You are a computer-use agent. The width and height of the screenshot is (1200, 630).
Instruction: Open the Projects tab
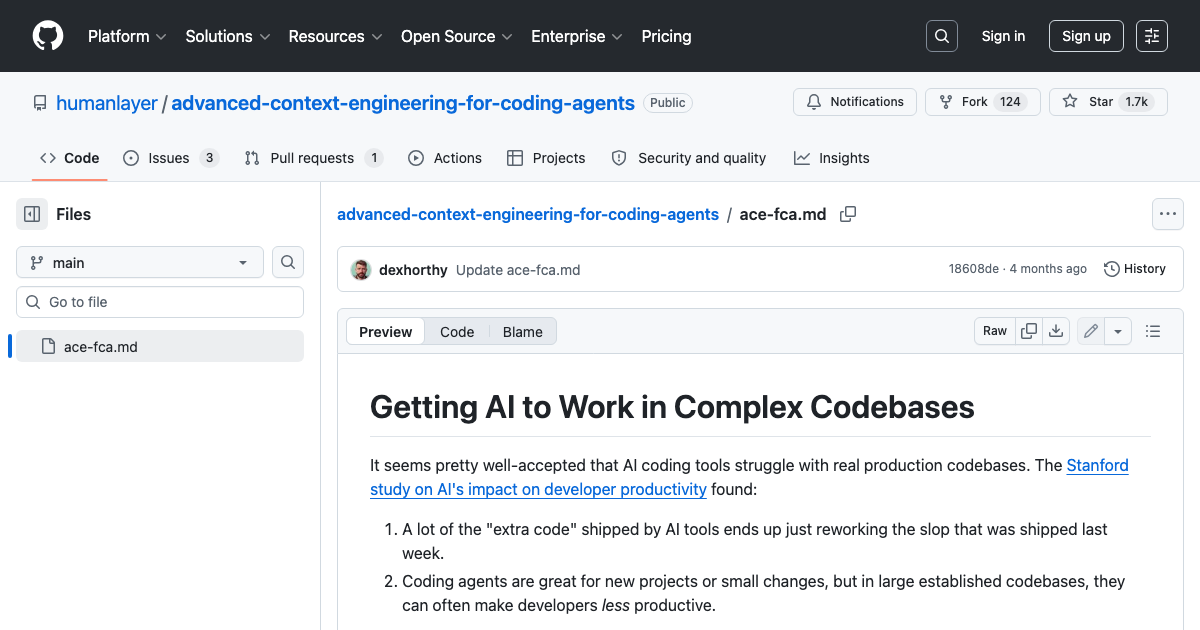(546, 158)
